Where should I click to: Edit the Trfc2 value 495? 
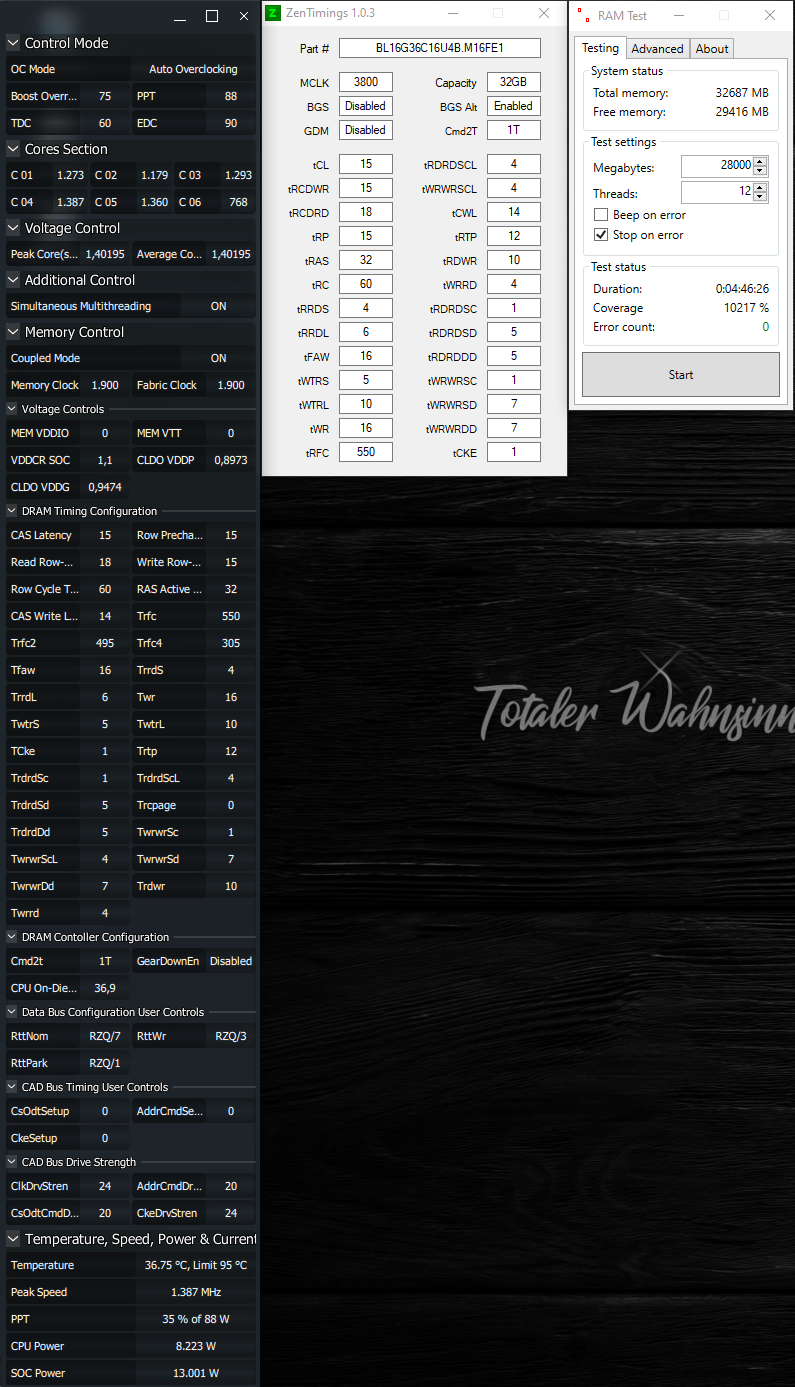(x=105, y=643)
